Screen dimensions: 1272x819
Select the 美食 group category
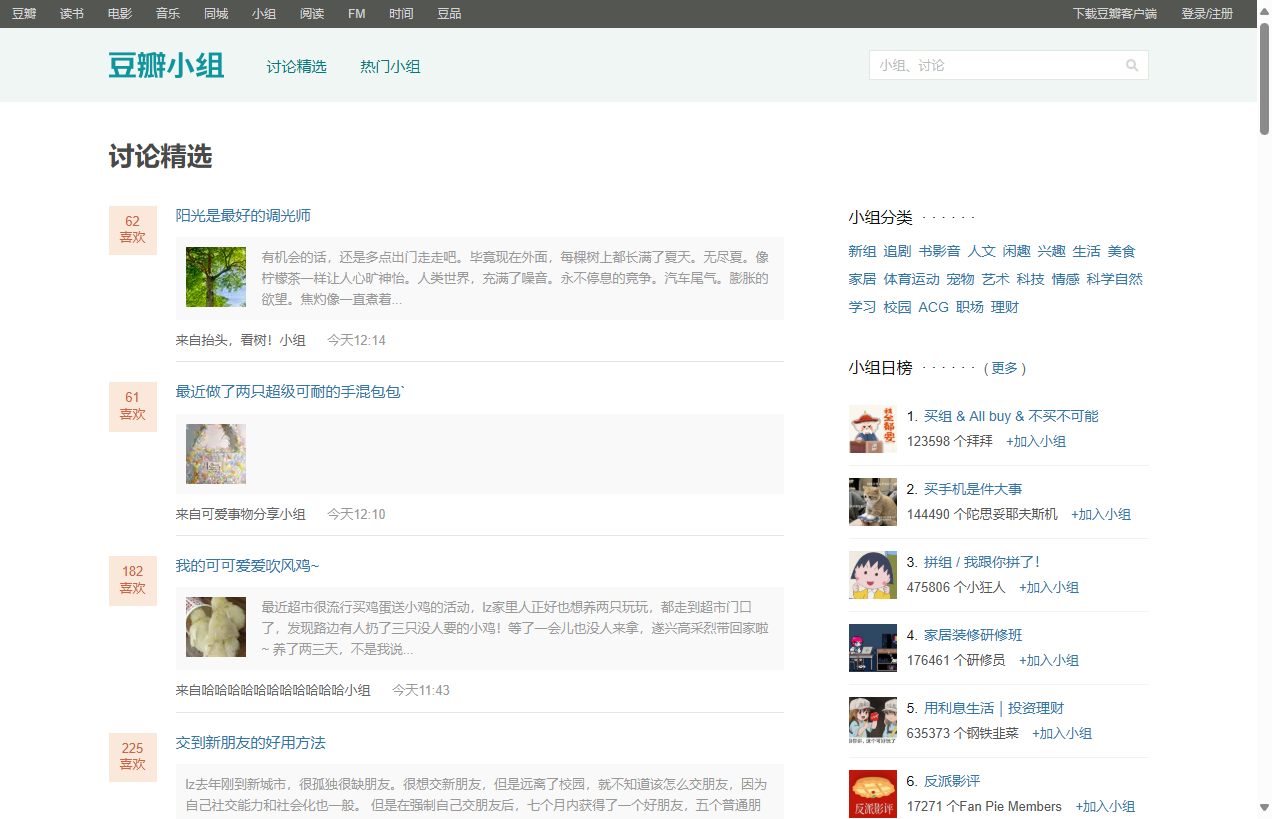[1121, 251]
